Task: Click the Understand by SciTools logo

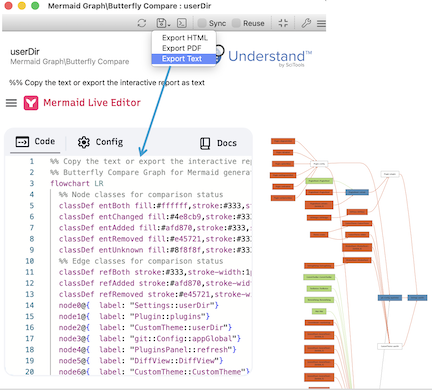Action: click(264, 56)
